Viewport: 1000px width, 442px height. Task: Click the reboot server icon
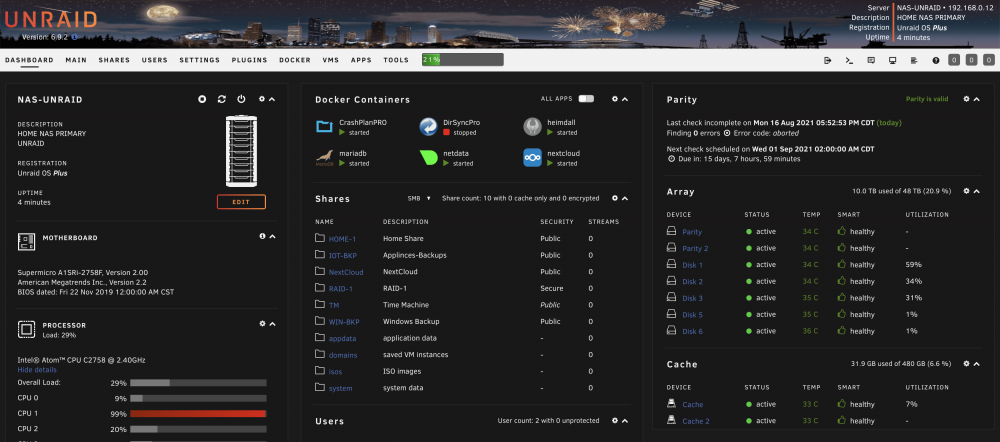pos(222,99)
